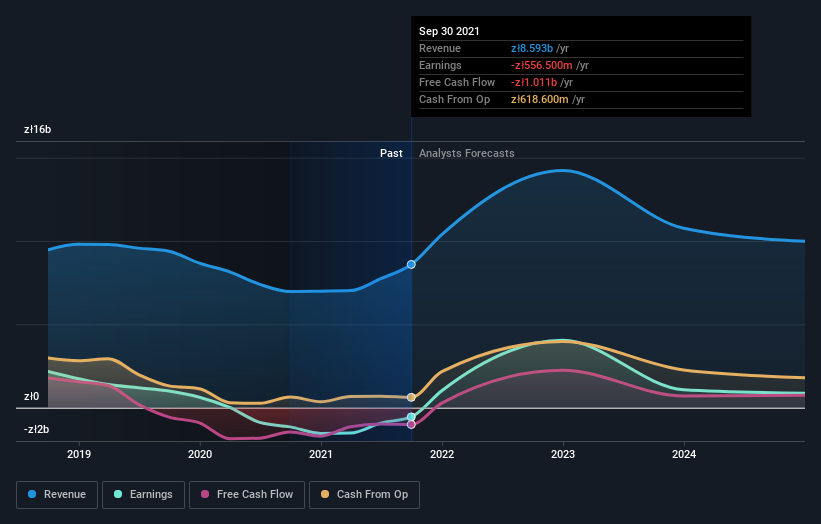821x524 pixels.
Task: Click the teal Earnings data point marker
Action: pos(411,417)
